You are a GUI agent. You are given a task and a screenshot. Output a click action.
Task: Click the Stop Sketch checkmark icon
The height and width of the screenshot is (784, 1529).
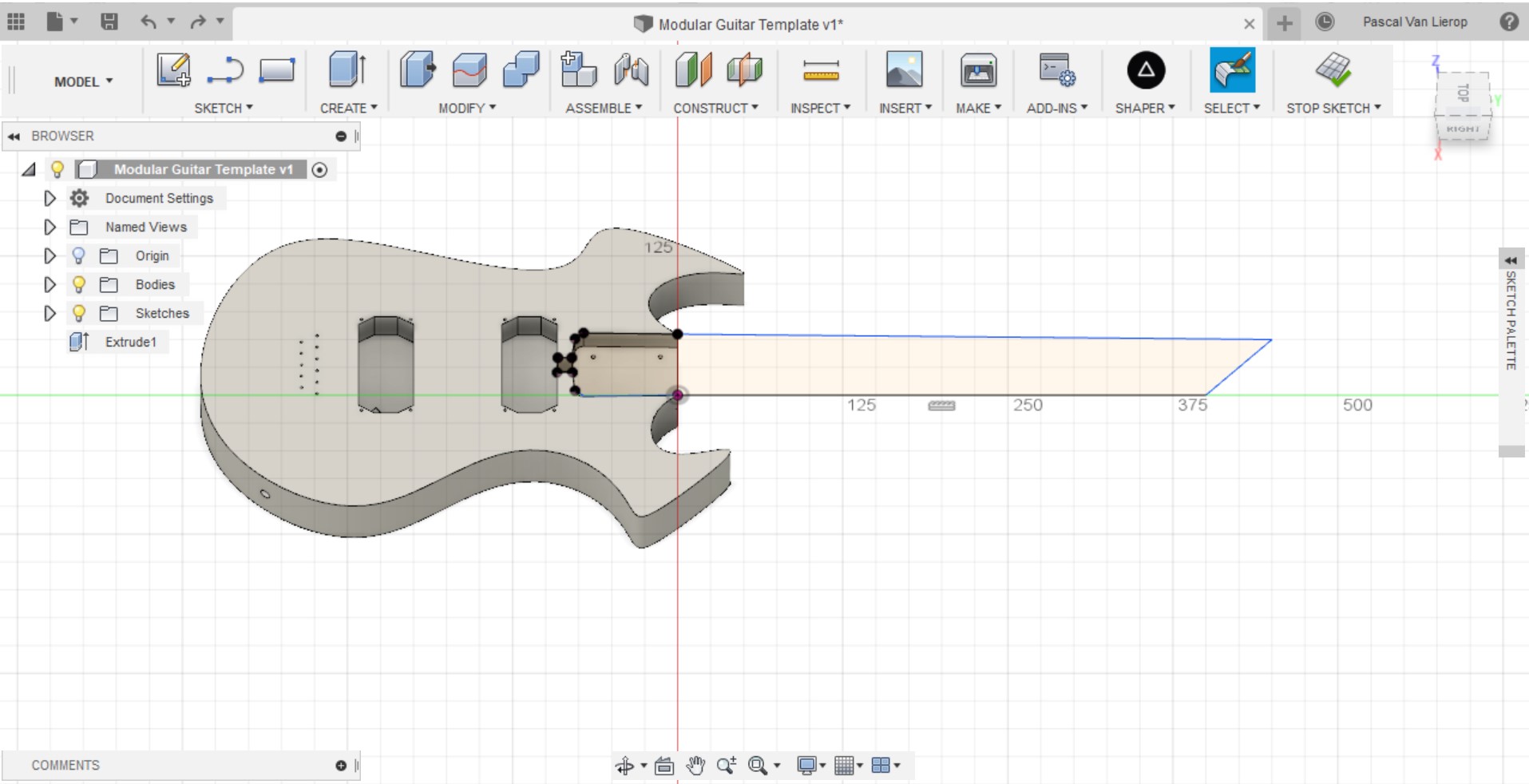tap(1333, 70)
